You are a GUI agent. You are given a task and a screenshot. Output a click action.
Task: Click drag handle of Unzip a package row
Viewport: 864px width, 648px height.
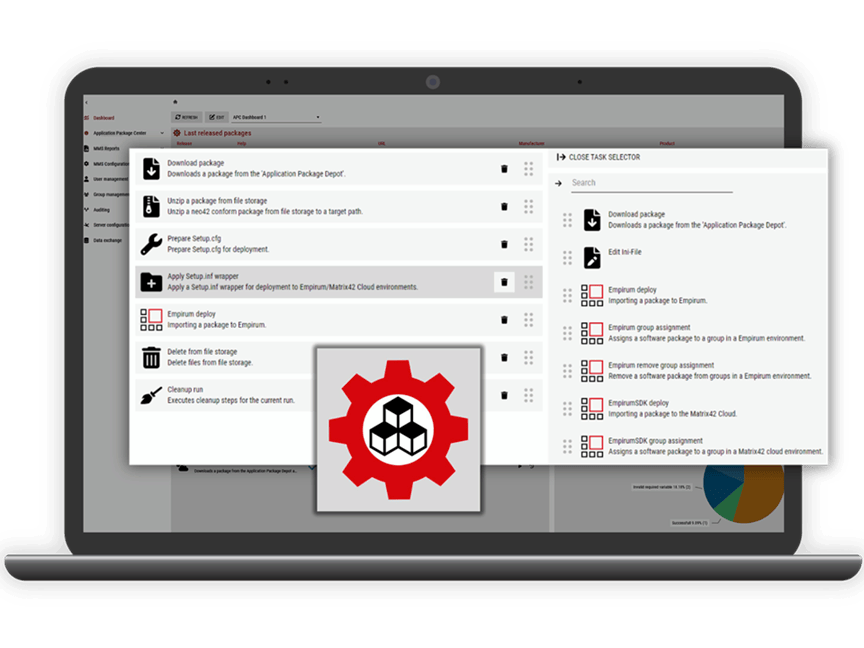point(528,207)
